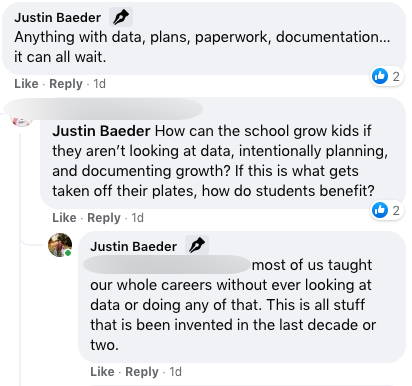412x386 pixels.
Task: Reply to the "it can all wait" comment
Action: point(66,84)
